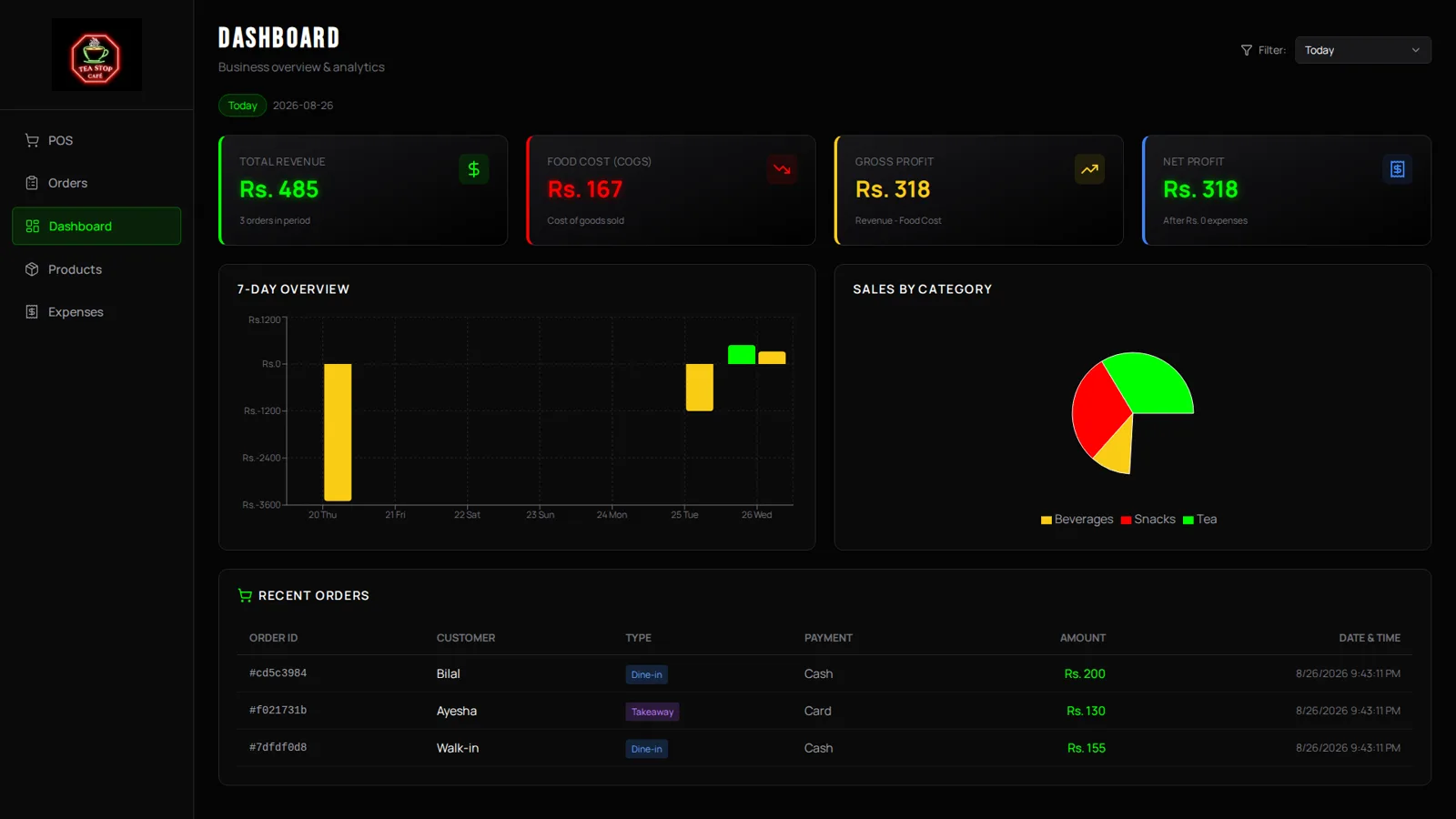Click the Expenses receipt icon
The height and width of the screenshot is (819, 1456).
tap(32, 312)
